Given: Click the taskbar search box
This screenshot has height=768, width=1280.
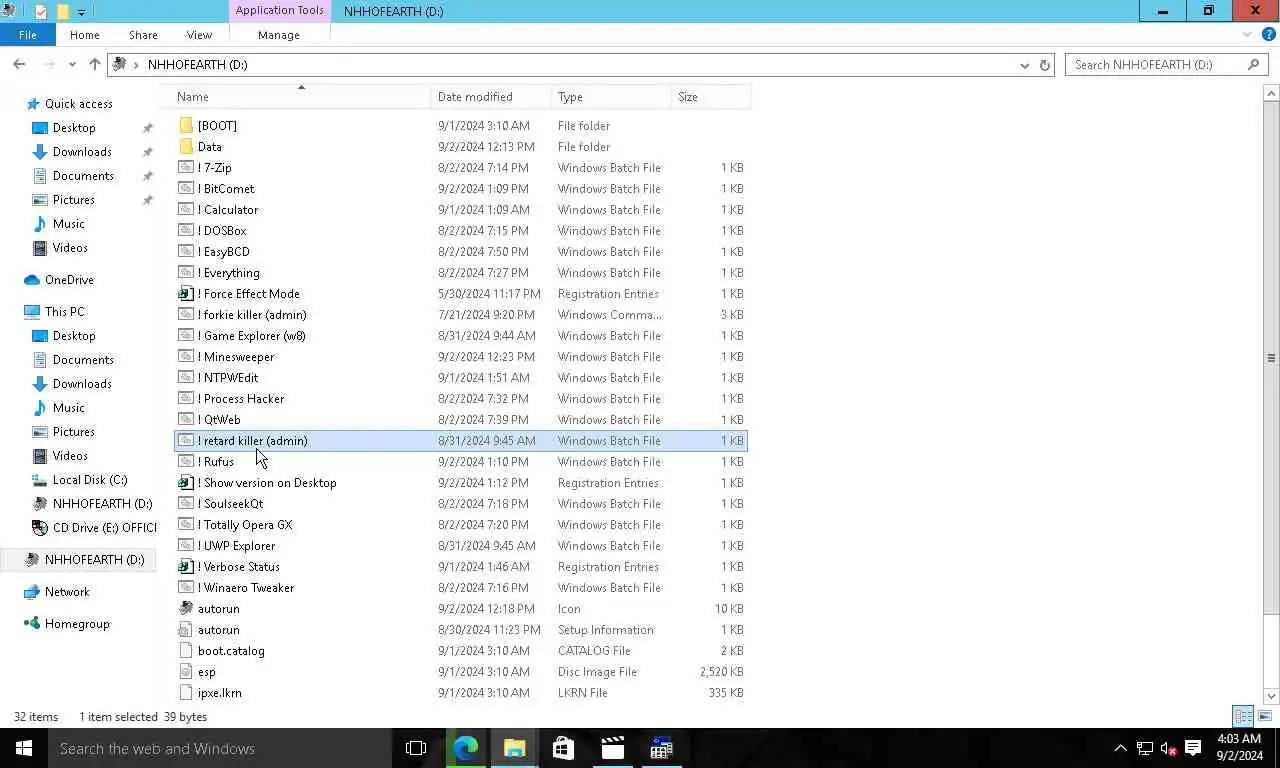Looking at the screenshot, I should pyautogui.click(x=220, y=748).
